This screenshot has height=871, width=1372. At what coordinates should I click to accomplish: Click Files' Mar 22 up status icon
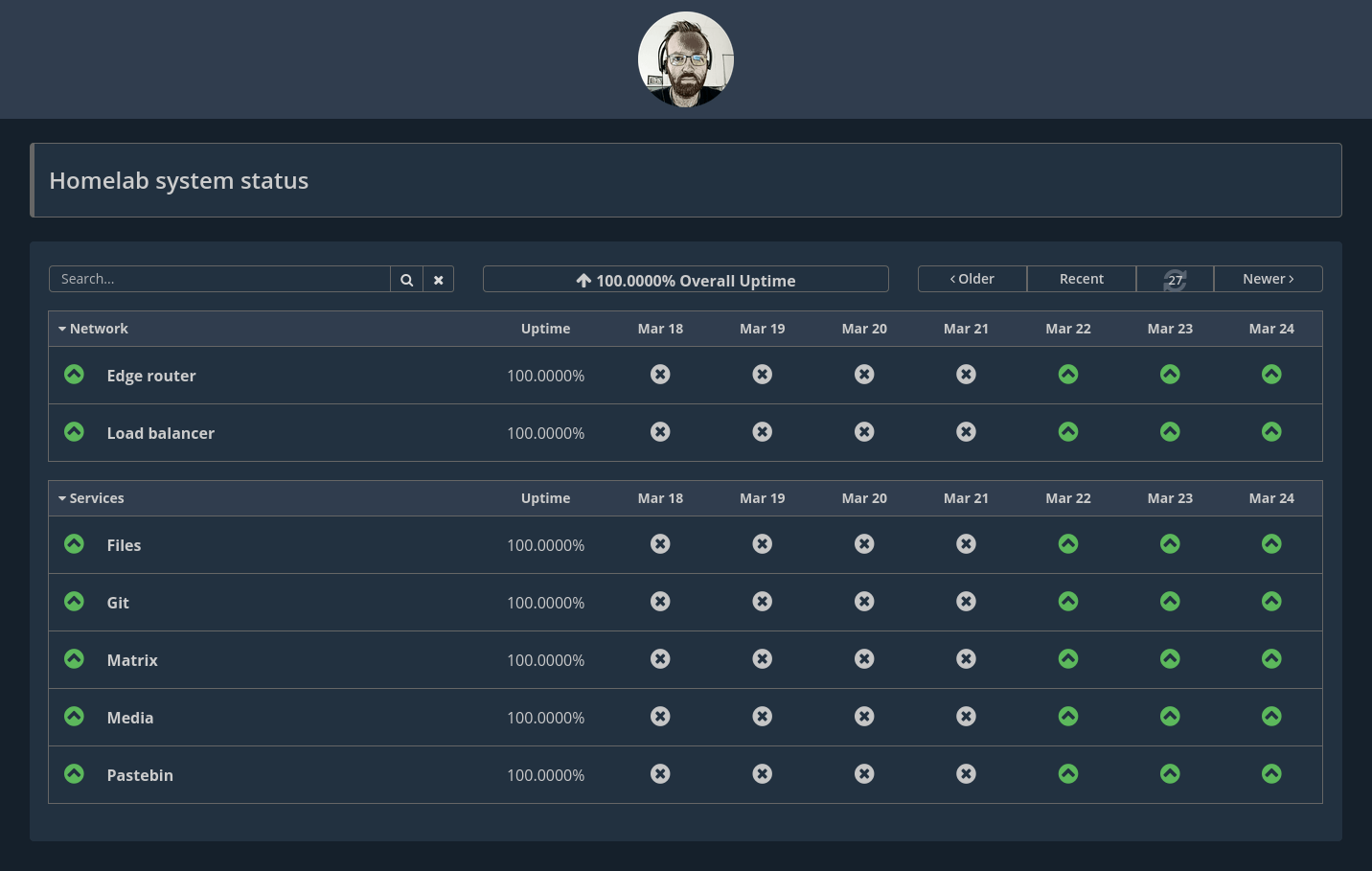click(x=1068, y=544)
